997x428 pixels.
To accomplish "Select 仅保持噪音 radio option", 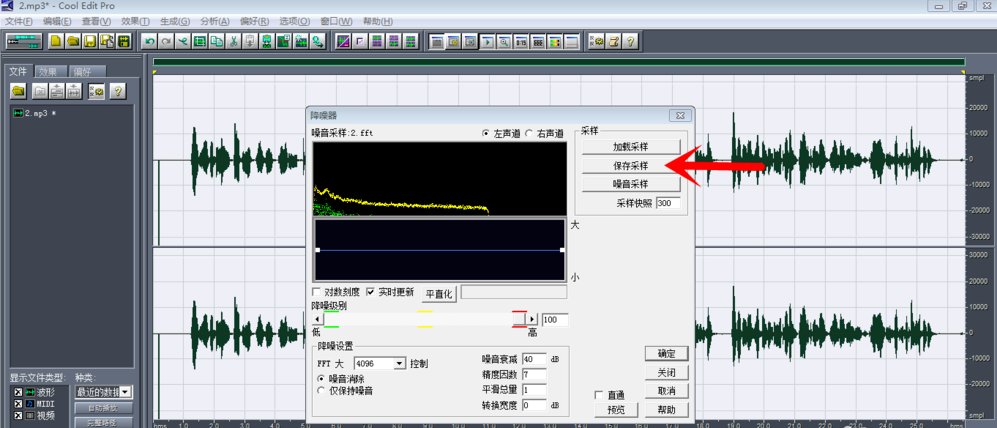I will click(x=321, y=390).
